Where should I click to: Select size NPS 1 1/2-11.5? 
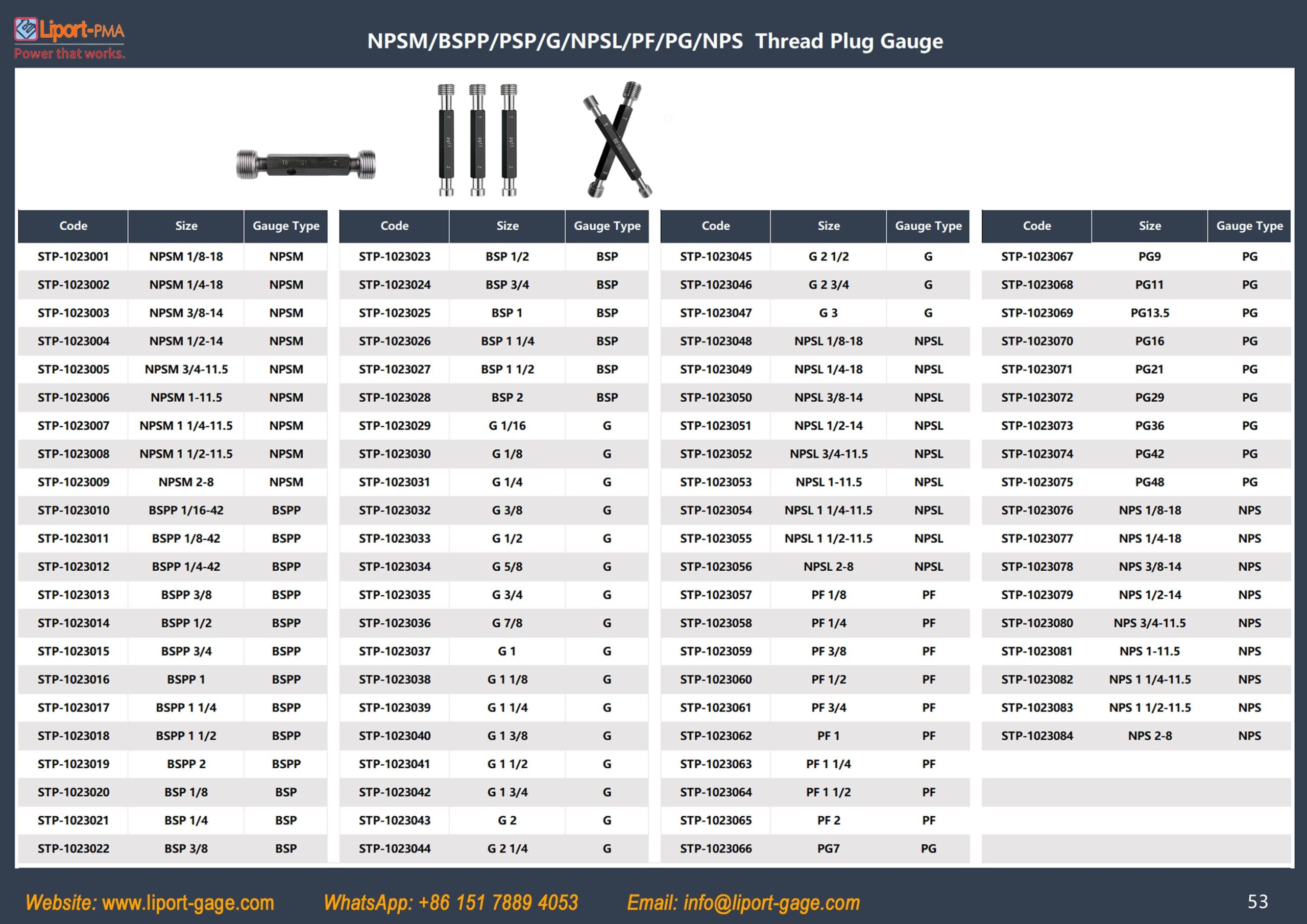[x=1150, y=708]
